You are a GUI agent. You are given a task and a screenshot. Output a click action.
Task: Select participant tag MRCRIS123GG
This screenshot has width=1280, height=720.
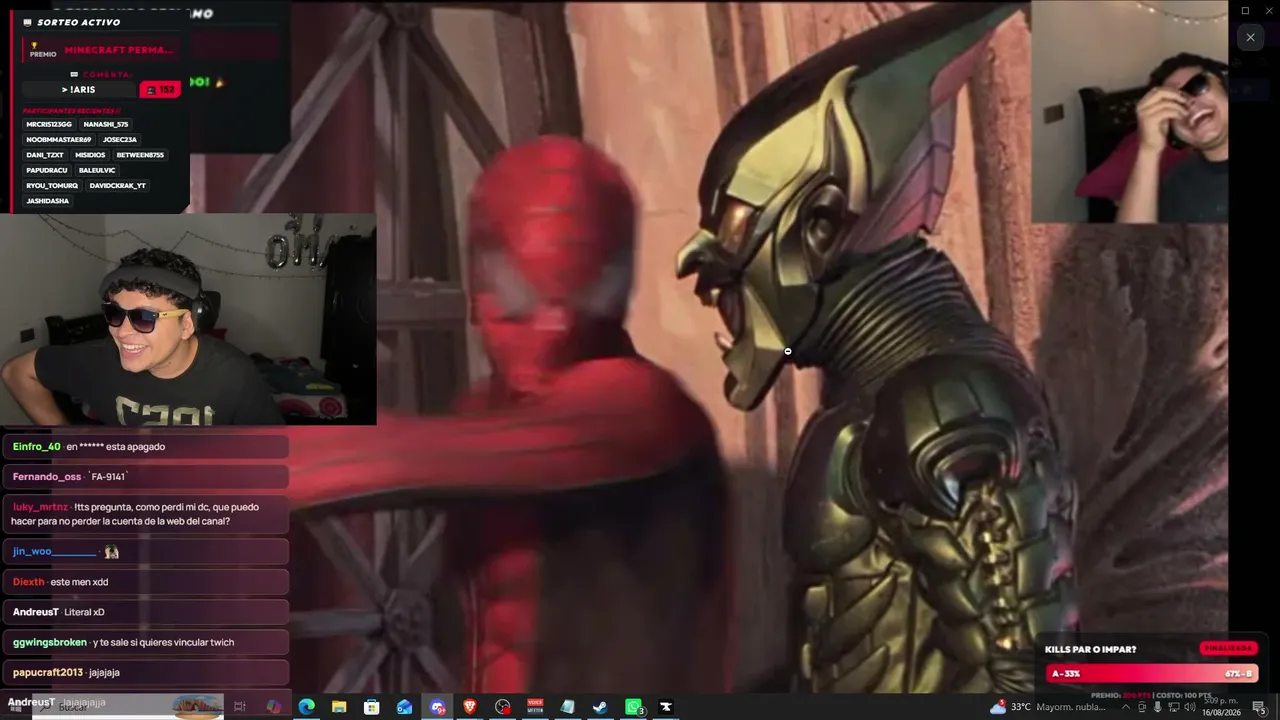coord(49,125)
